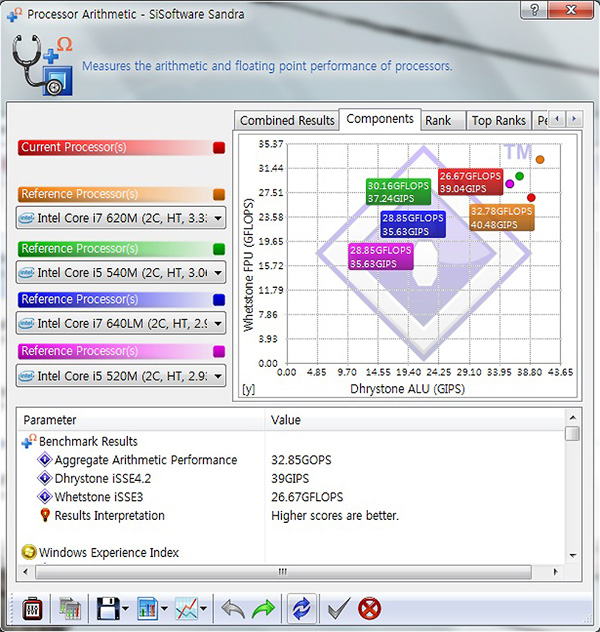This screenshot has height=632, width=600.
Task: Click the blue refresh results icon
Action: point(301,609)
